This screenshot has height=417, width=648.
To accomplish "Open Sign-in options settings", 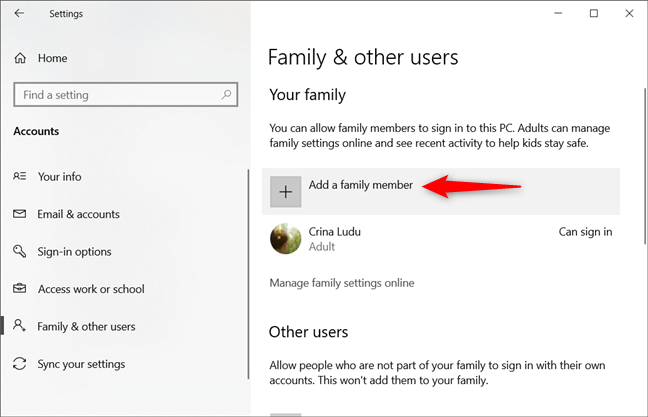I will coord(75,252).
